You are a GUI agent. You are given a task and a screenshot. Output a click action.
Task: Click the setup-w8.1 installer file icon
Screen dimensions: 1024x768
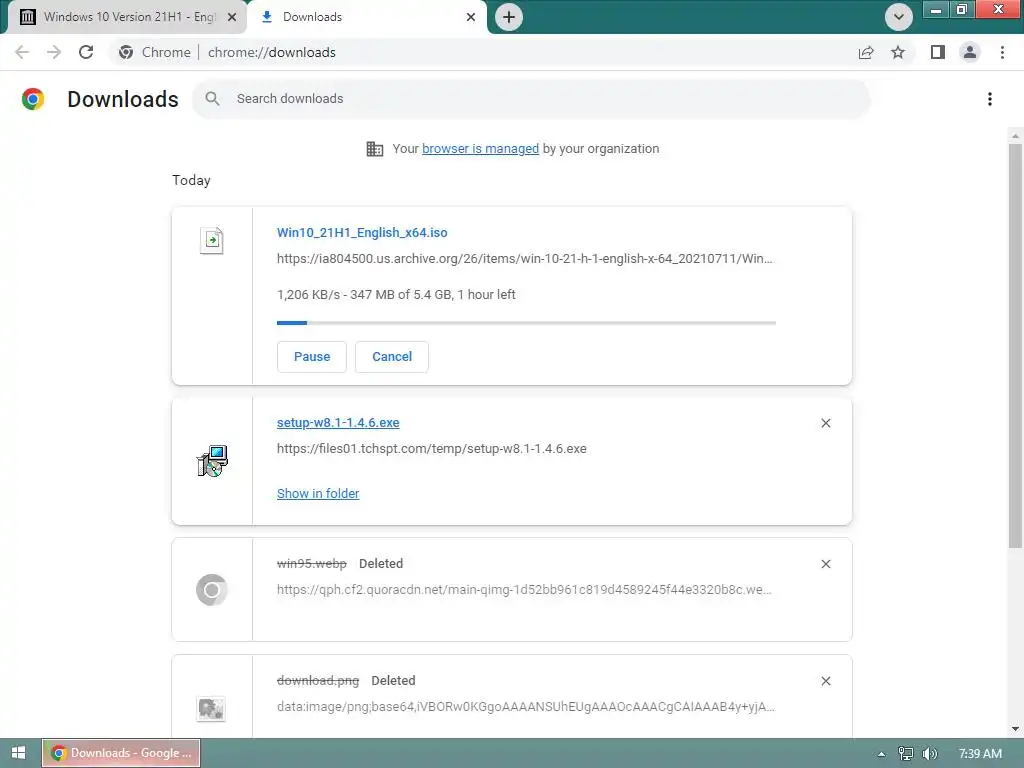[212, 461]
